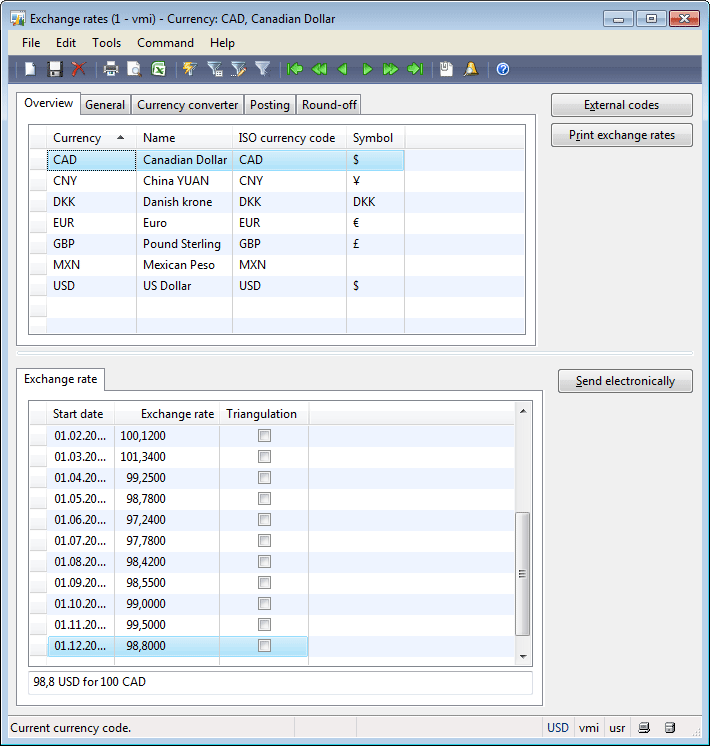Go to previous record arrow icon

(342, 69)
